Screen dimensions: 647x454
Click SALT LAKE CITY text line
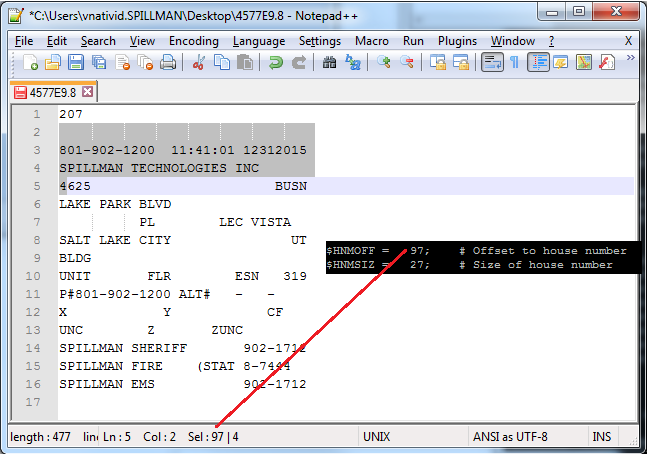tap(115, 240)
